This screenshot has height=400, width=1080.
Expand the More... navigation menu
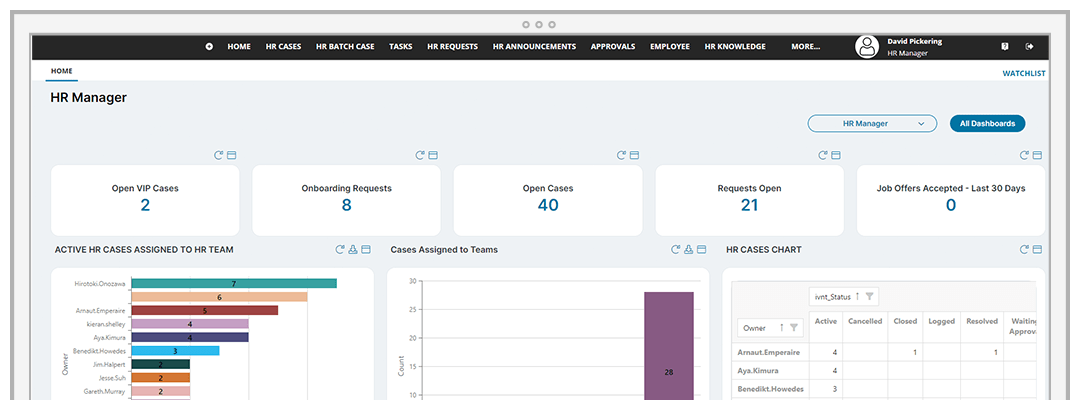tap(805, 47)
